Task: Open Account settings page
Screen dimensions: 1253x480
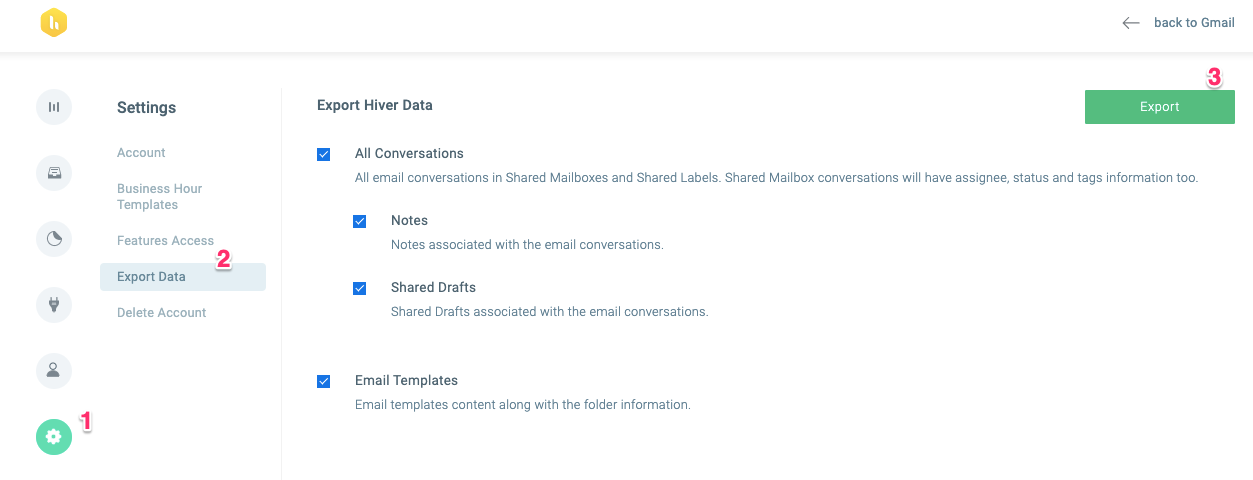Action: pos(141,153)
